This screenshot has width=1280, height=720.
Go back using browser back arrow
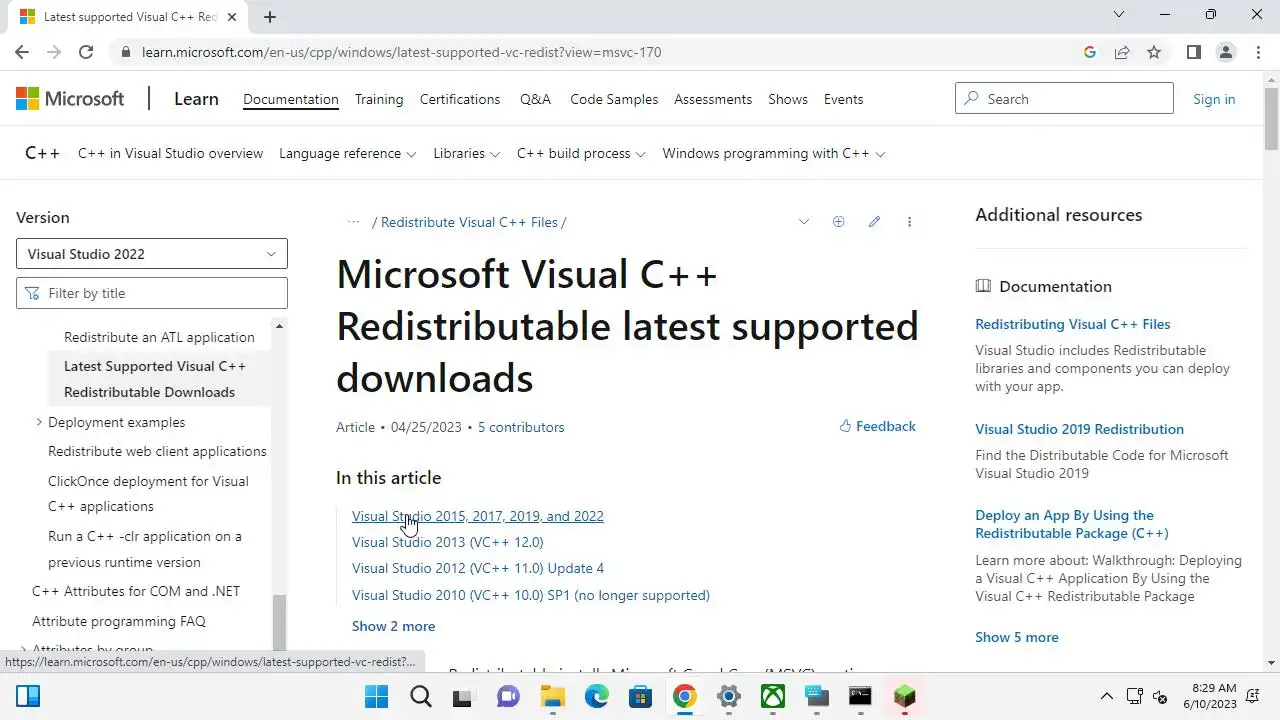[22, 52]
